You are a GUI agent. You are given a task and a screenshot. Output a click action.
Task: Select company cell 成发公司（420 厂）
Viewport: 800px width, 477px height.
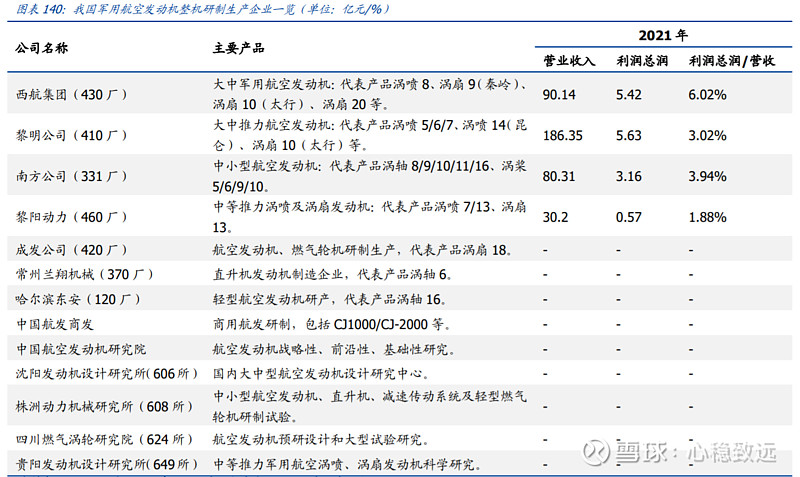click(71, 250)
